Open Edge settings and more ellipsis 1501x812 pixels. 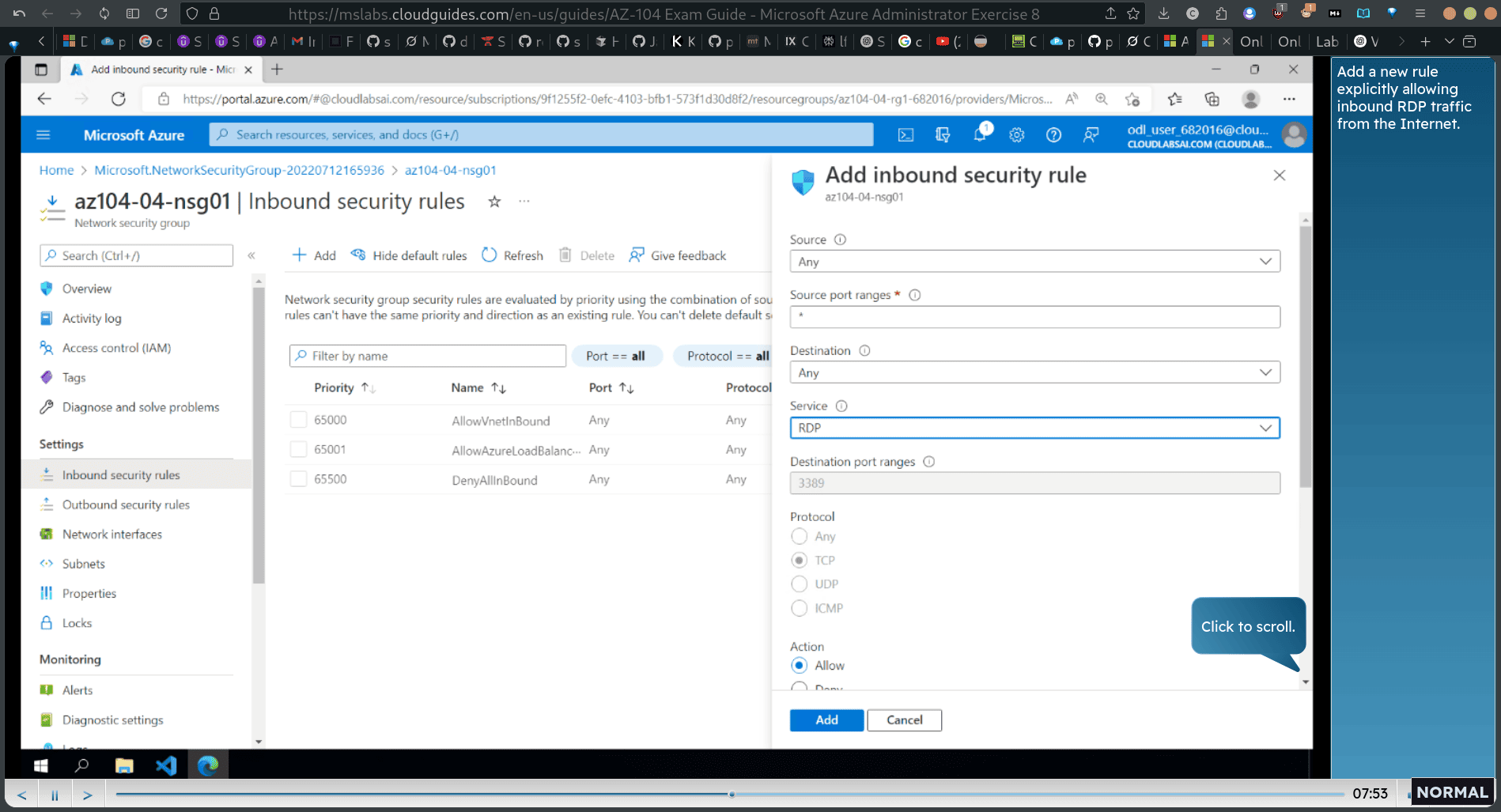(1289, 99)
